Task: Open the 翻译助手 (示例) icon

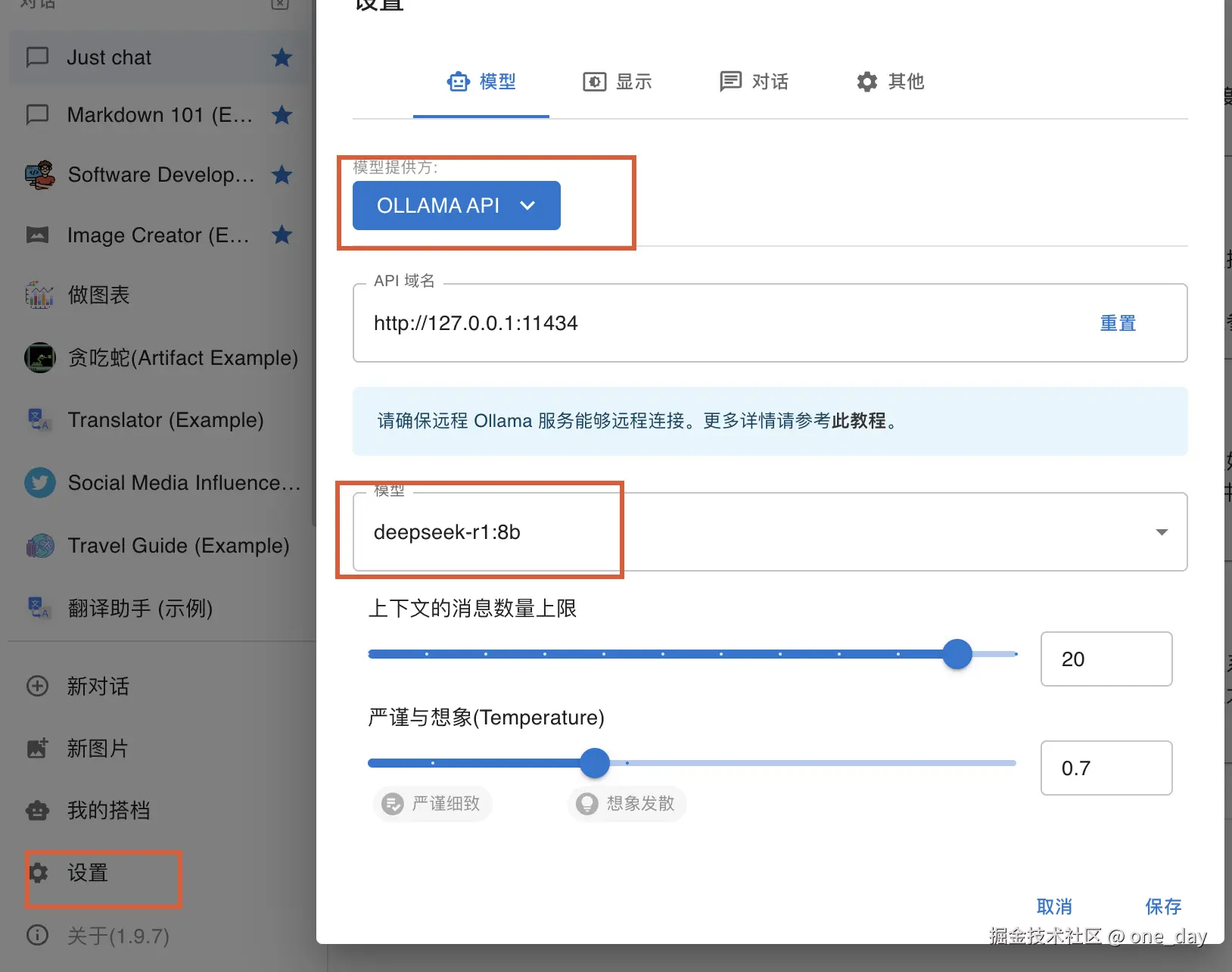Action: (39, 608)
